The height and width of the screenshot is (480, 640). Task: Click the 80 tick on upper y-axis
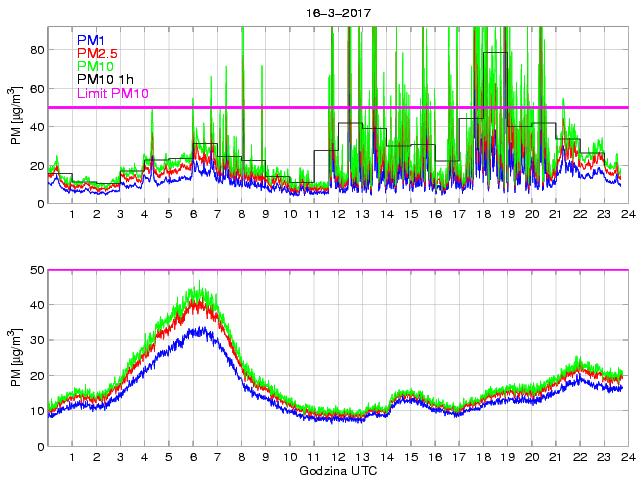(x=37, y=49)
